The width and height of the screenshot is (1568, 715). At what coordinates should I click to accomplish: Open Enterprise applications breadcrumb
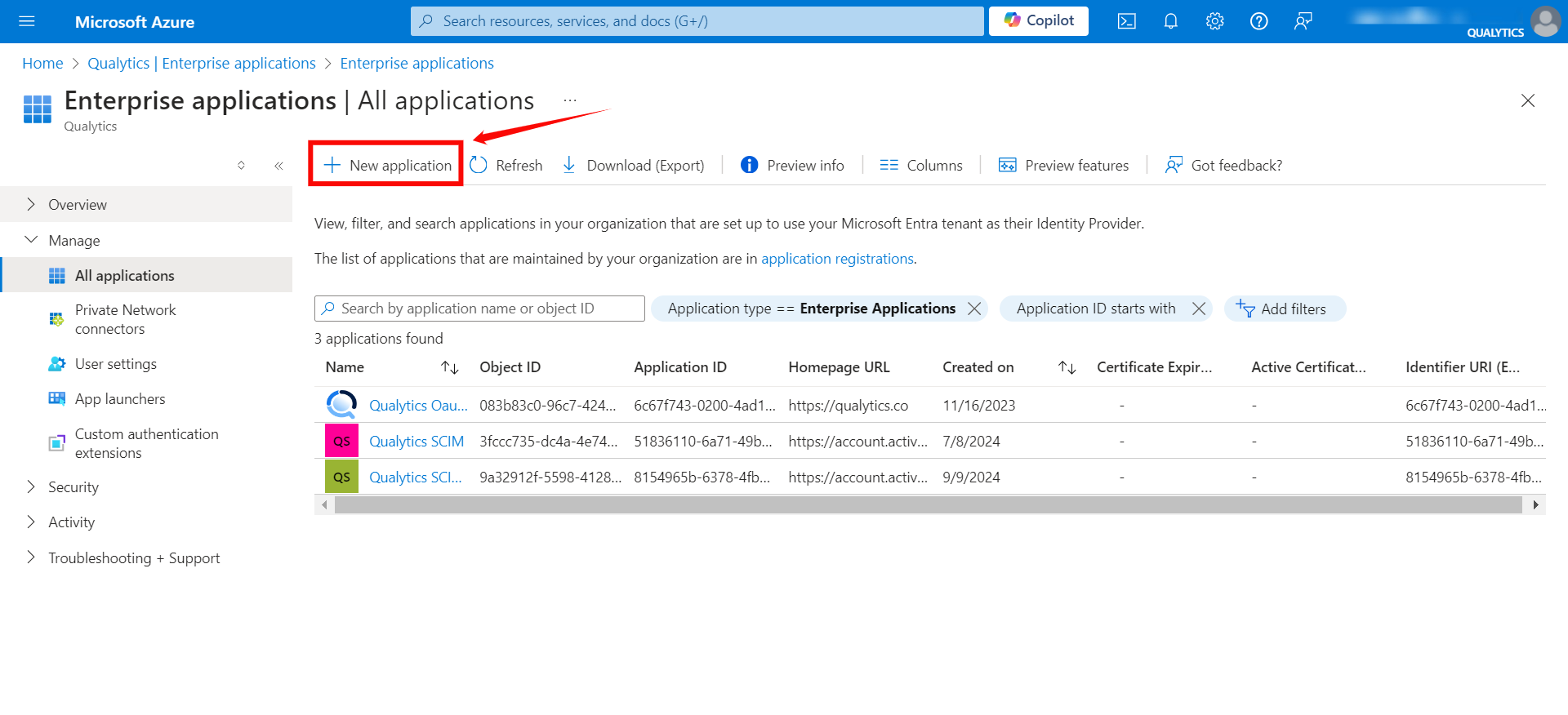(x=417, y=63)
